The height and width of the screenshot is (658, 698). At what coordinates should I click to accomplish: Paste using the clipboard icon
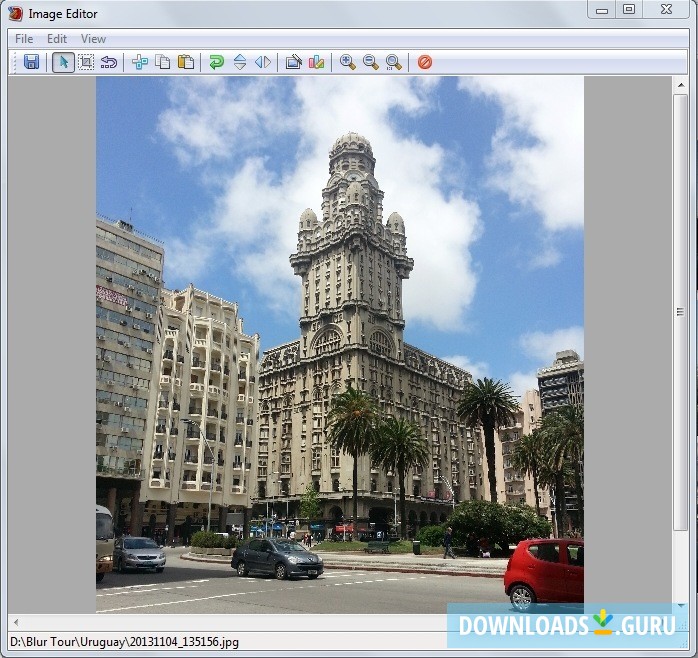[x=186, y=62]
